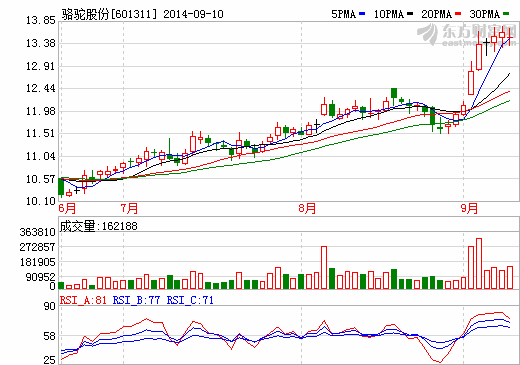Click the RSI_C:71 indicator label

(190, 300)
